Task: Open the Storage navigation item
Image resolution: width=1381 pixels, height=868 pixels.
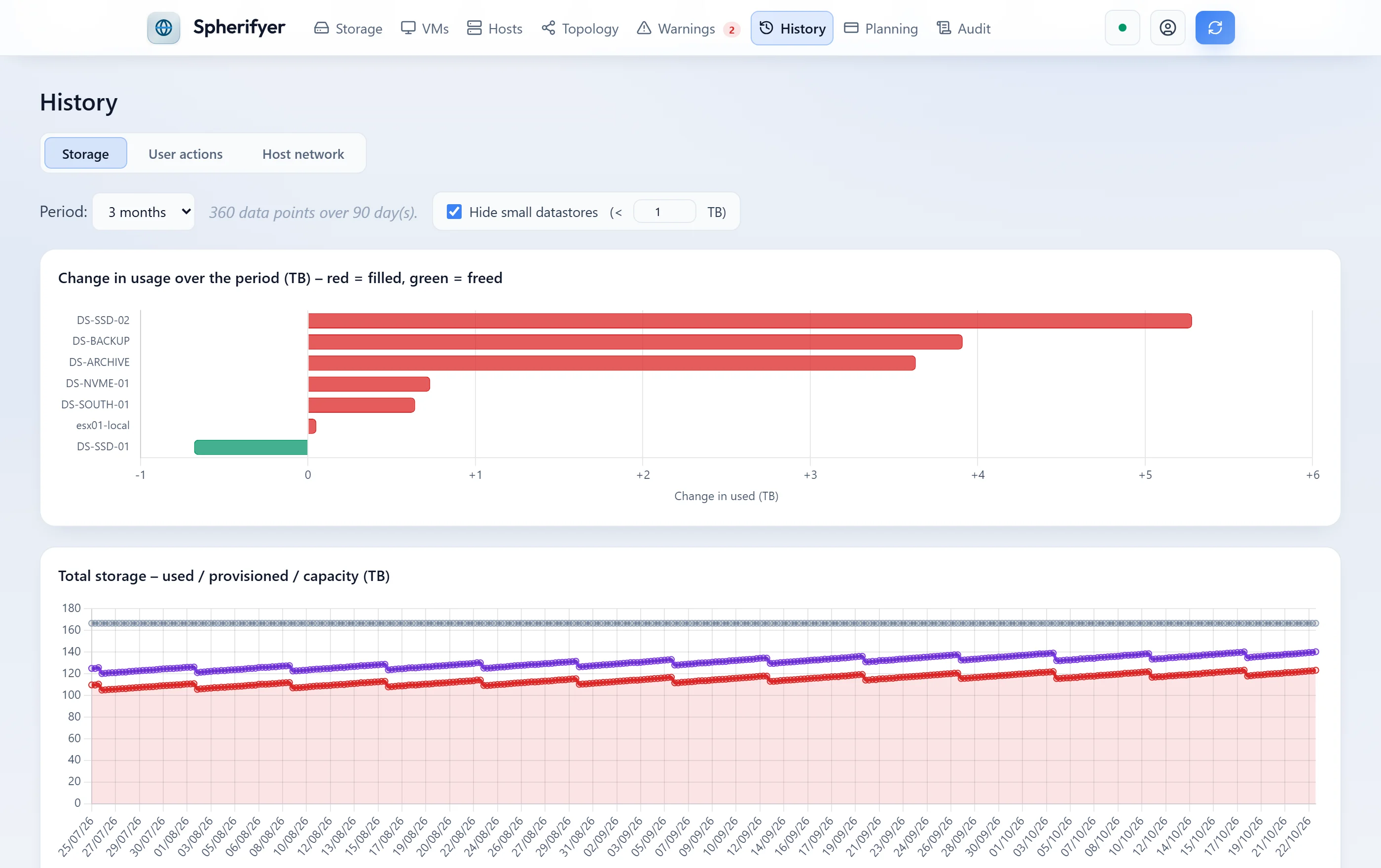Action: coord(348,28)
